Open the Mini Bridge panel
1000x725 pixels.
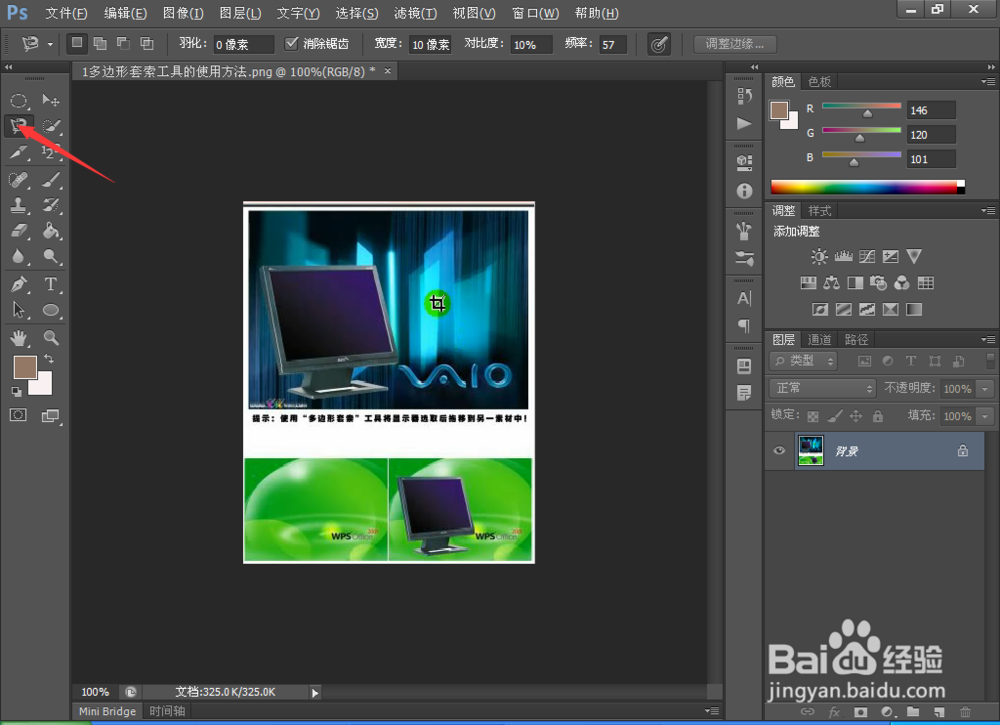coord(107,711)
